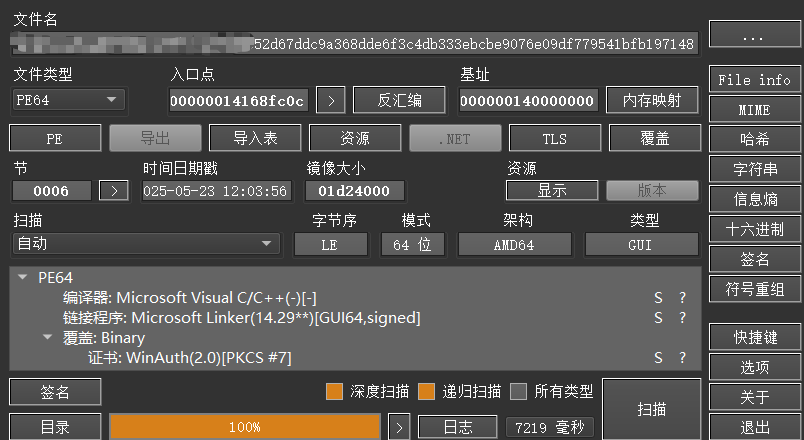Toggle the 深度扫描 checkbox
This screenshot has height=440, width=804.
tap(334, 392)
